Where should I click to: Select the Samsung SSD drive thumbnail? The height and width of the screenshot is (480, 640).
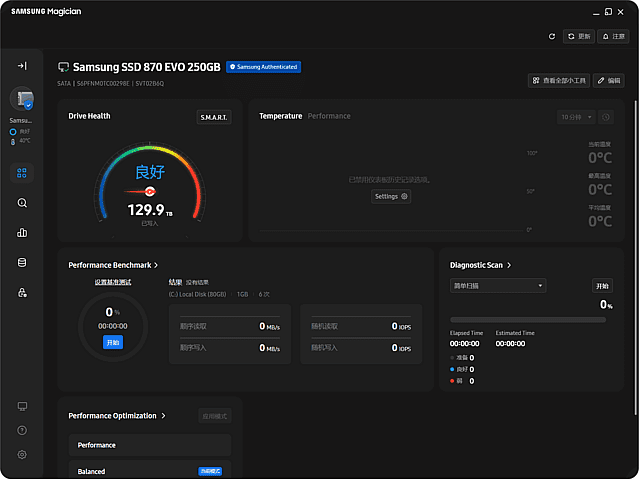22,100
